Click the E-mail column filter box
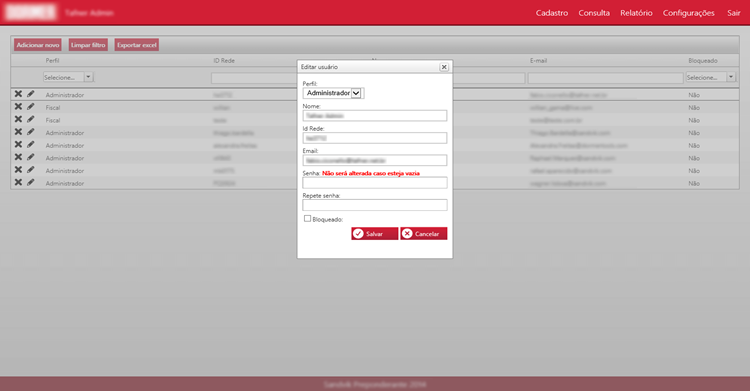The width and height of the screenshot is (750, 391). 605,78
